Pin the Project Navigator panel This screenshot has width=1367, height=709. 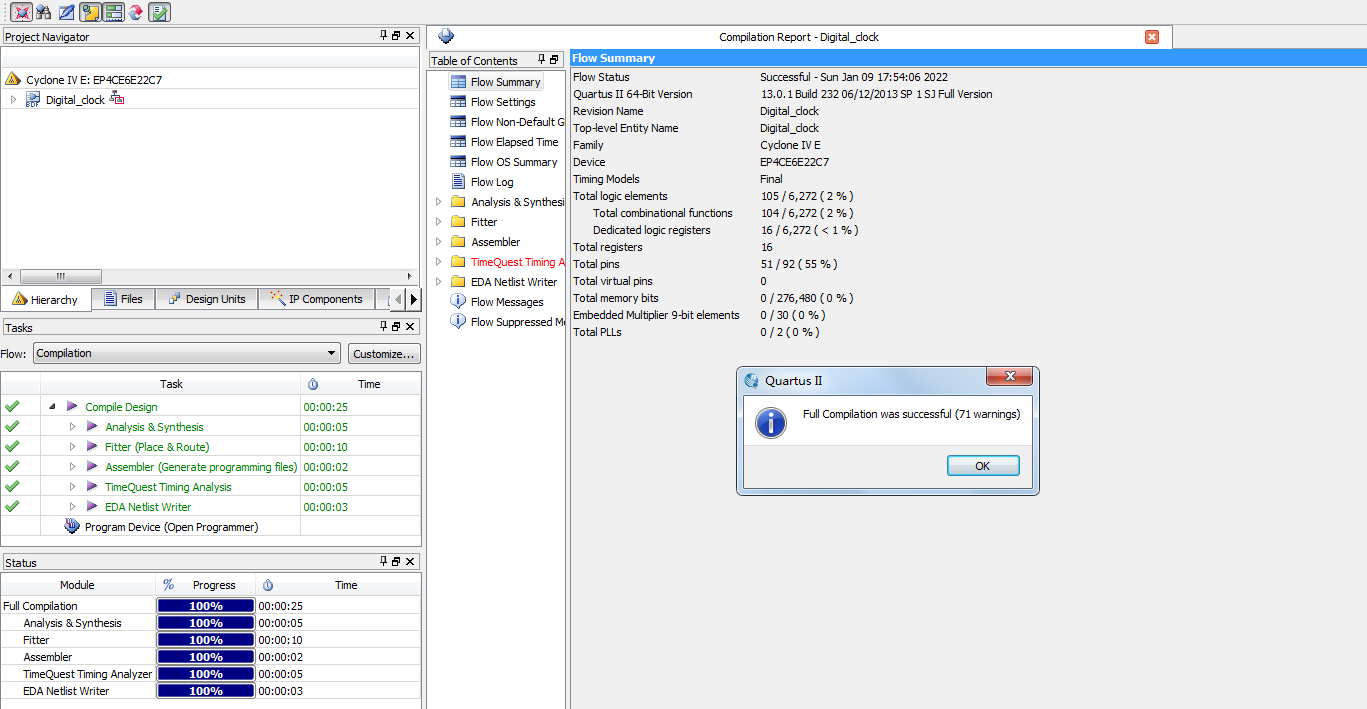tap(383, 36)
